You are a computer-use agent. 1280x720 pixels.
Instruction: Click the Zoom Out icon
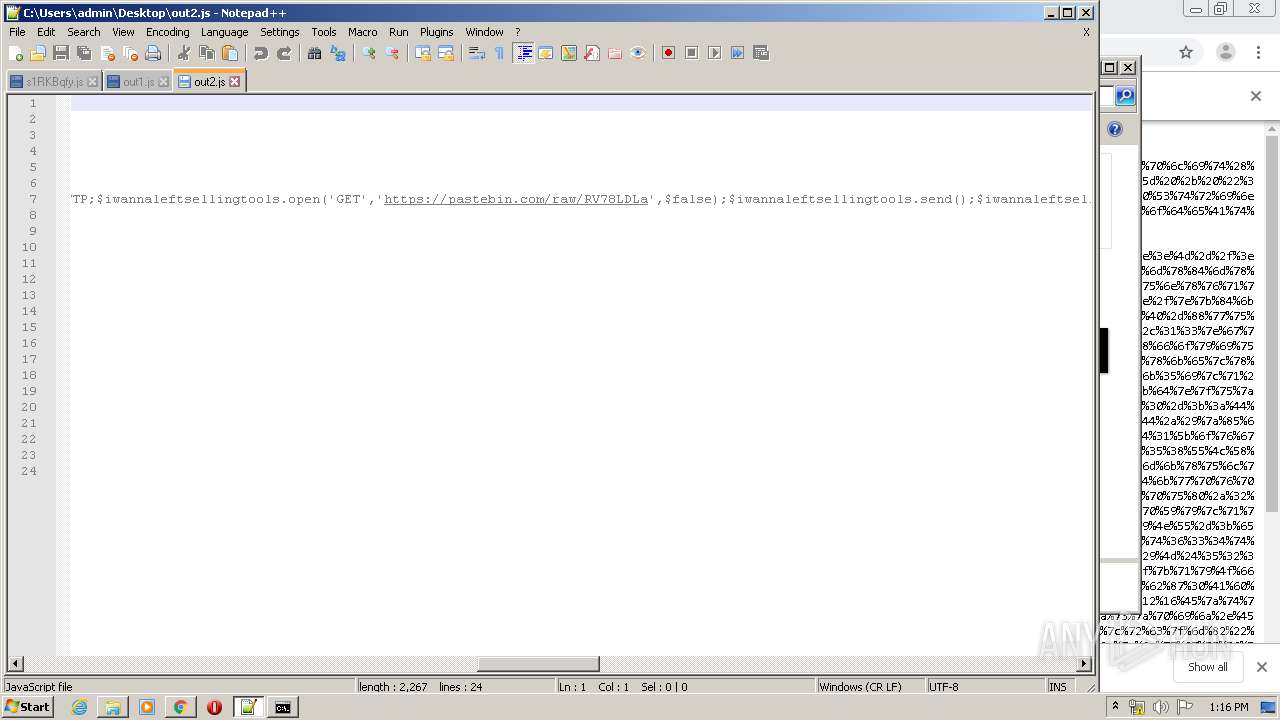392,53
